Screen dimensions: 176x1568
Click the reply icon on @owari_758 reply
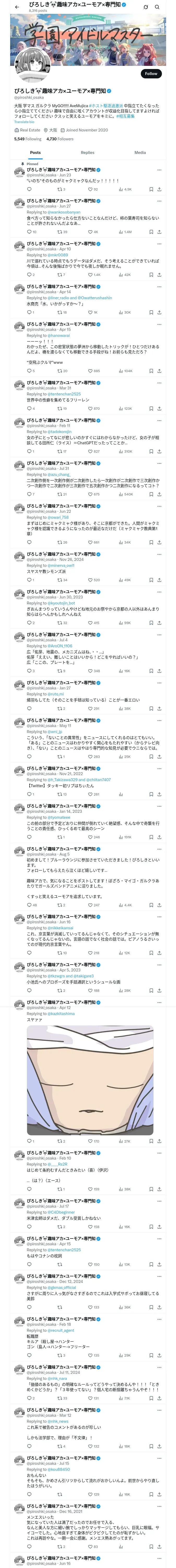click(28, 542)
